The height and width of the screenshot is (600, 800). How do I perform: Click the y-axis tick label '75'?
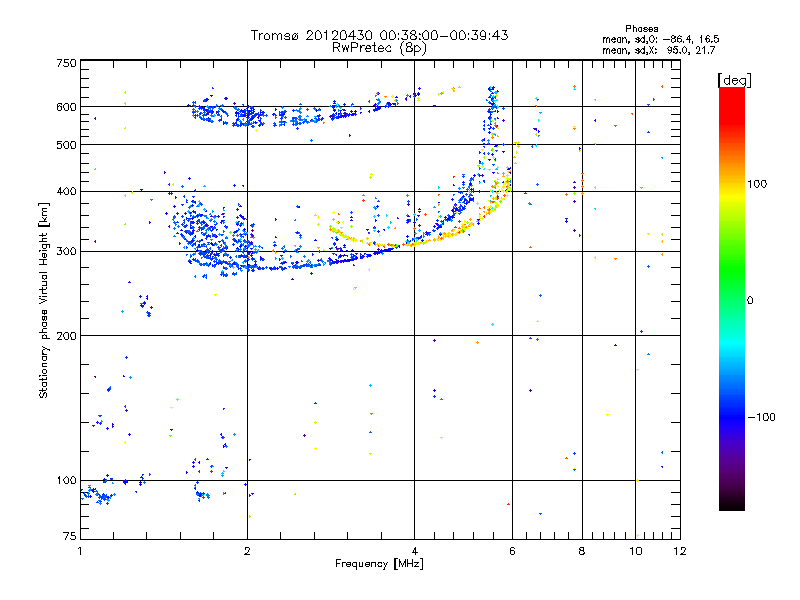click(70, 536)
